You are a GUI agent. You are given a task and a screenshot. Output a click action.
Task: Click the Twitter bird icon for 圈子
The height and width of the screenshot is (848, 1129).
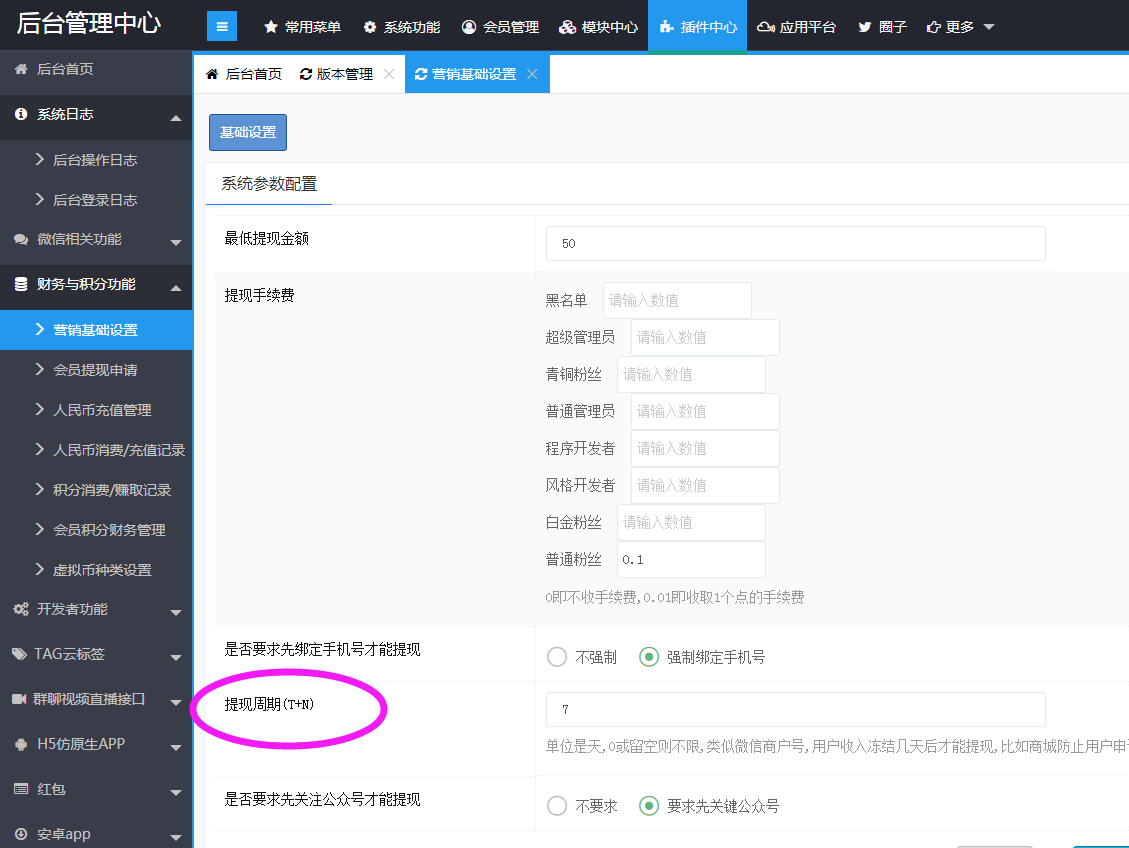point(864,27)
